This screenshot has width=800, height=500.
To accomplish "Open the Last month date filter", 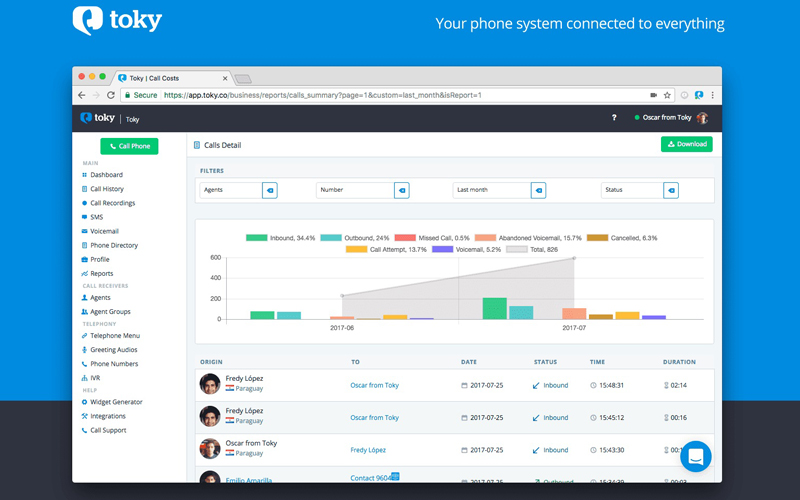I will point(491,190).
